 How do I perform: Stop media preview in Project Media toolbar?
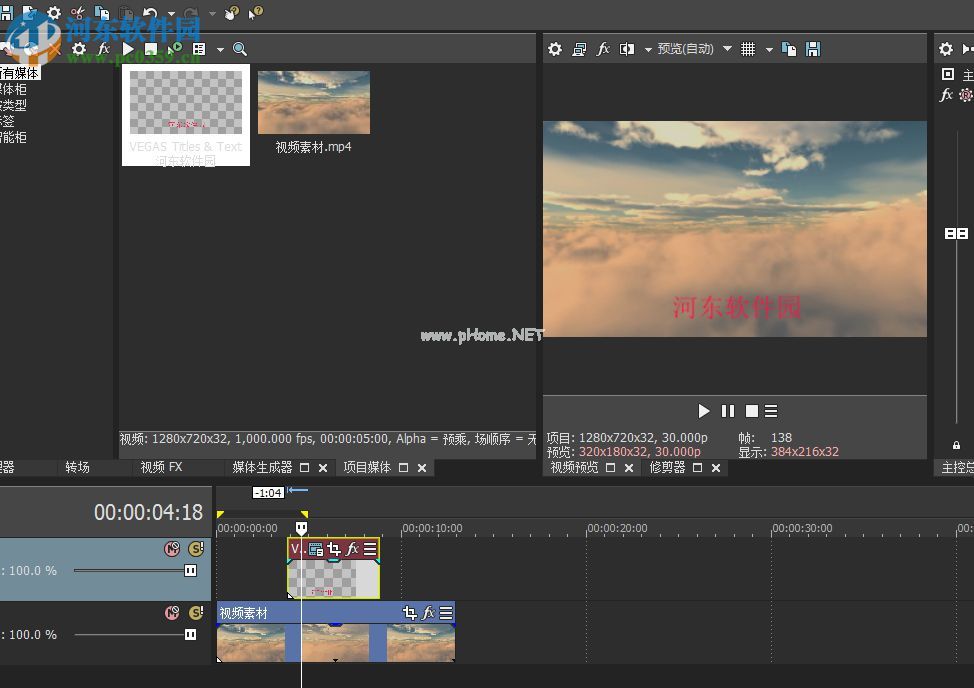(151, 48)
